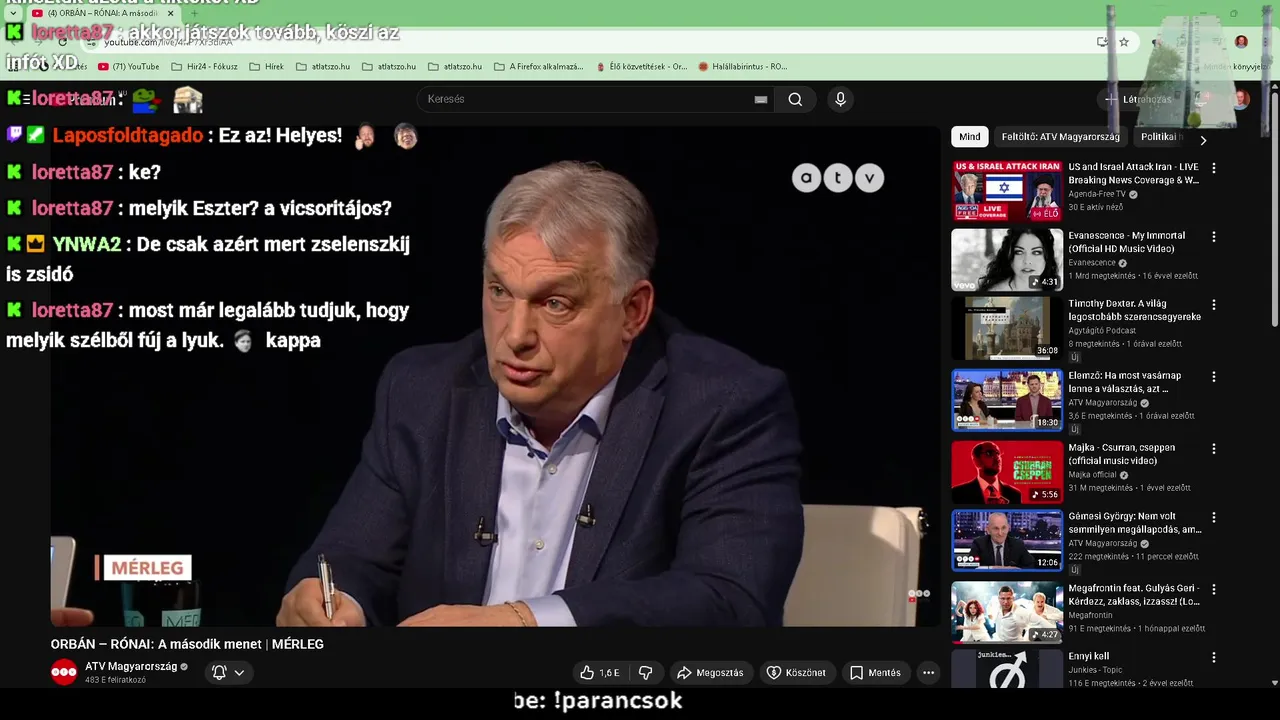Dislike the video with the thumbs down
Viewport: 1280px width, 720px height.
646,673
